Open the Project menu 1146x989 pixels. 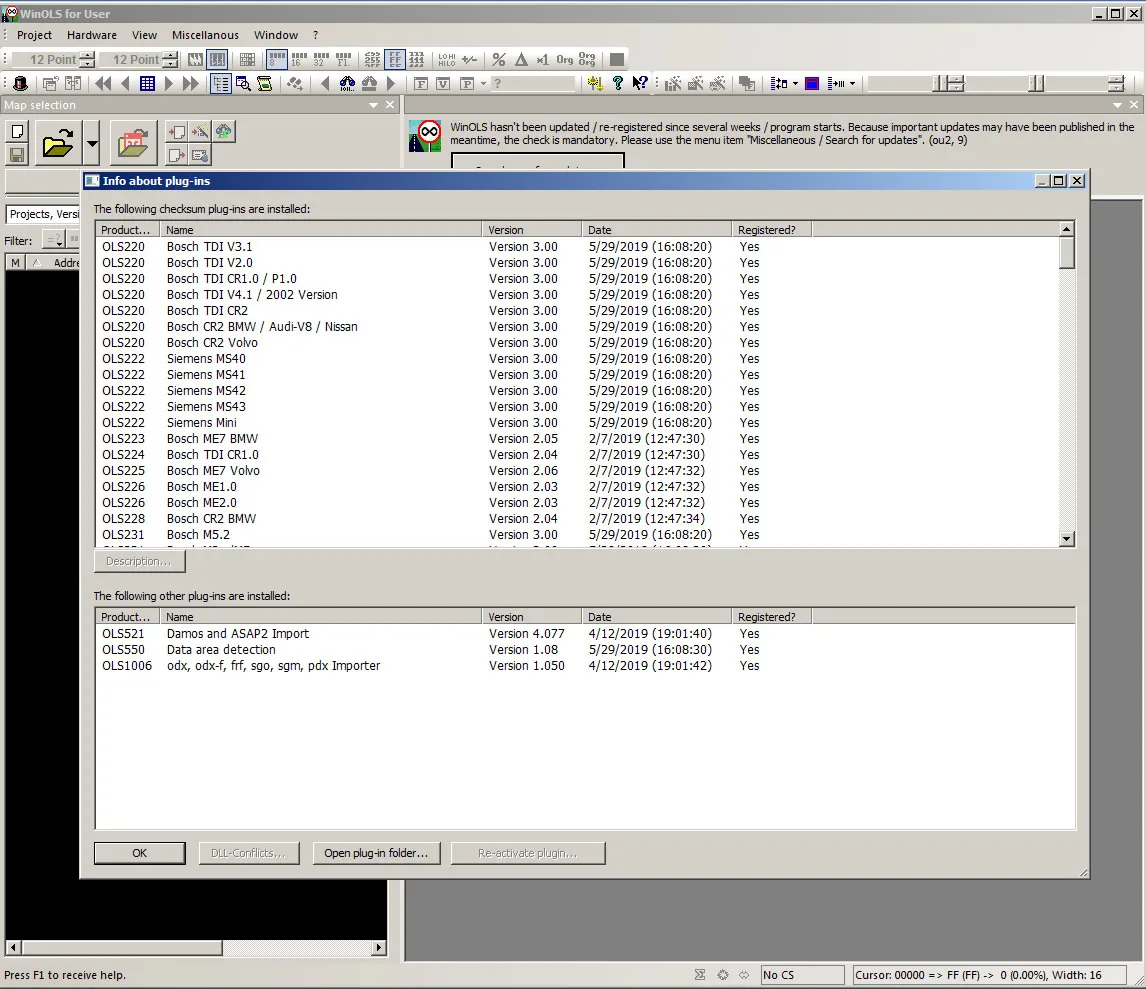34,35
